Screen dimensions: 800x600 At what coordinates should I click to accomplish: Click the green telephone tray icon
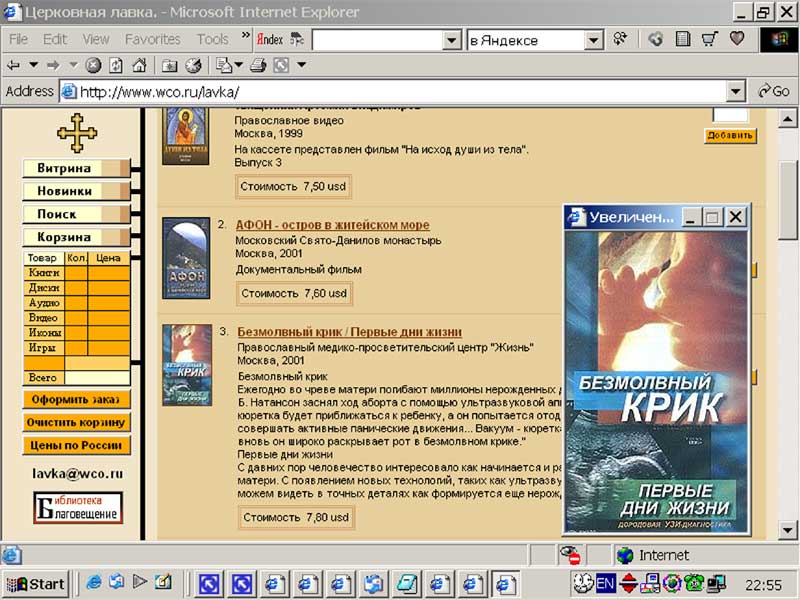pyautogui.click(x=693, y=583)
